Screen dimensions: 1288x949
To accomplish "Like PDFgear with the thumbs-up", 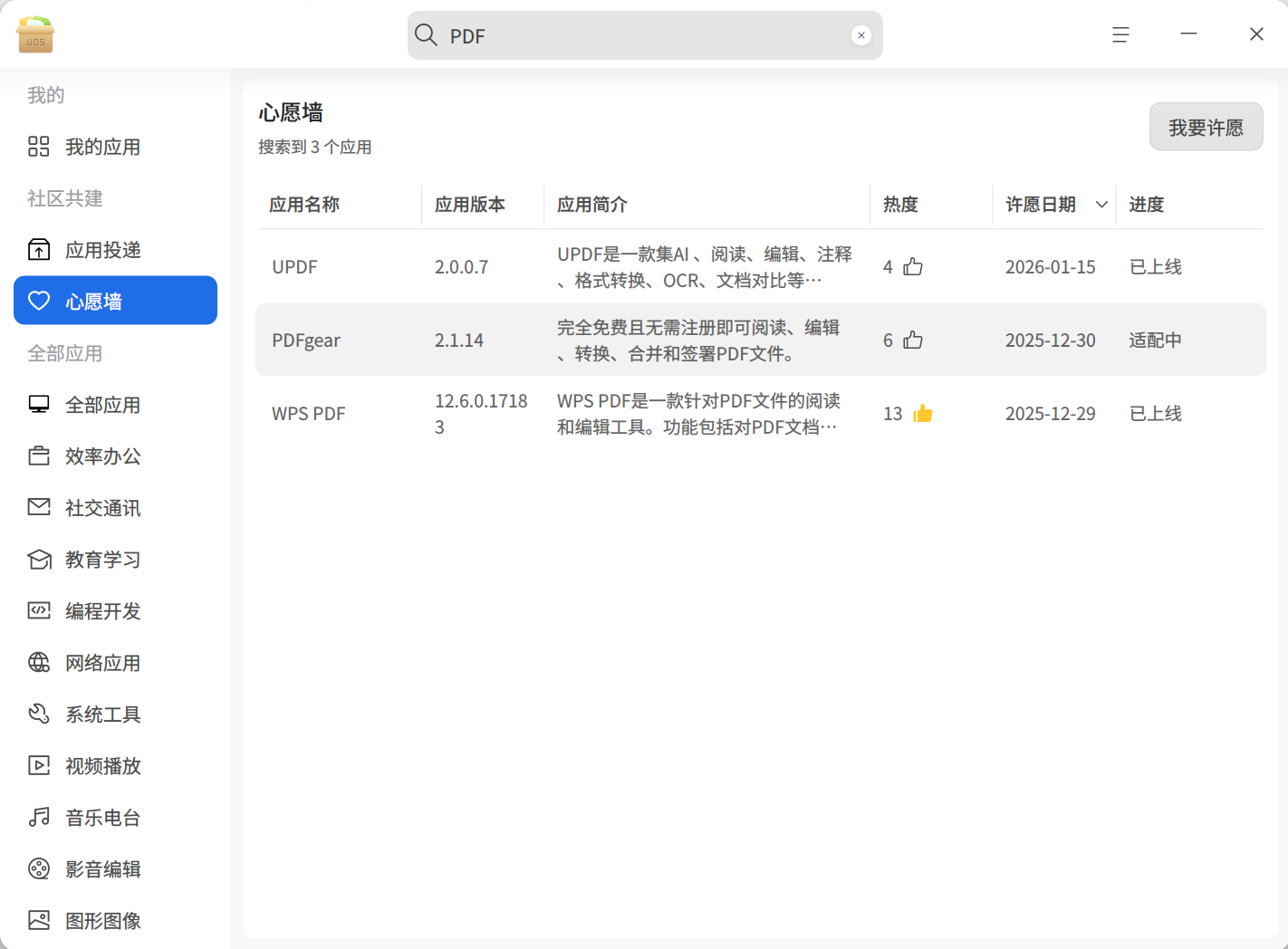I will [913, 340].
